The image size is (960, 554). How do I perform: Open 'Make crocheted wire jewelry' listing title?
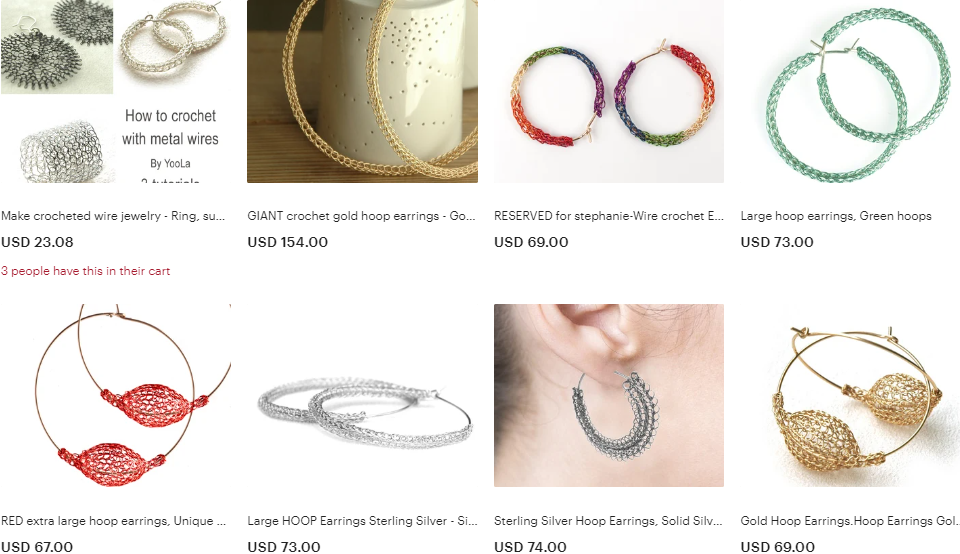[x=113, y=216]
